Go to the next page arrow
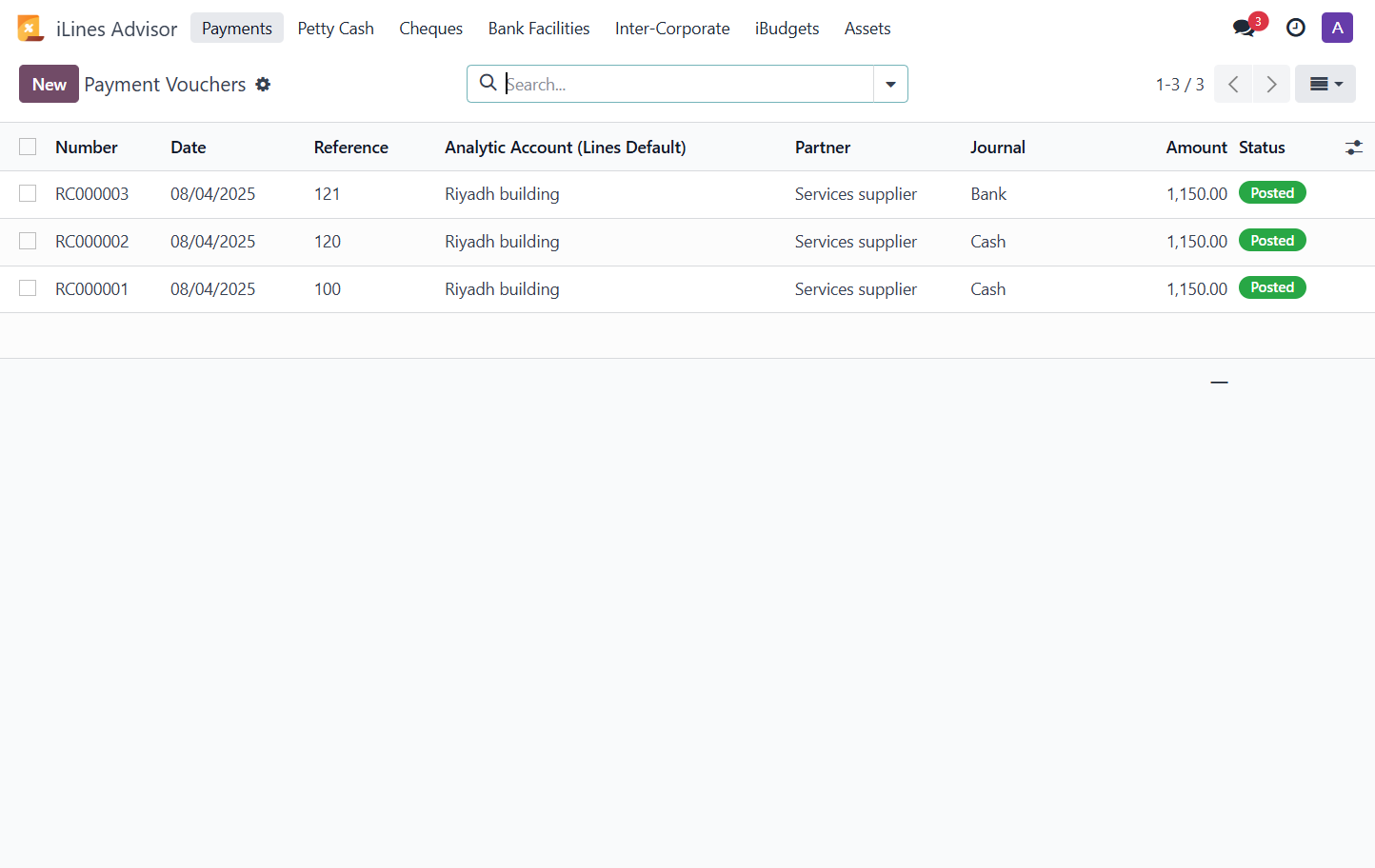The width and height of the screenshot is (1375, 868). pos(1271,84)
